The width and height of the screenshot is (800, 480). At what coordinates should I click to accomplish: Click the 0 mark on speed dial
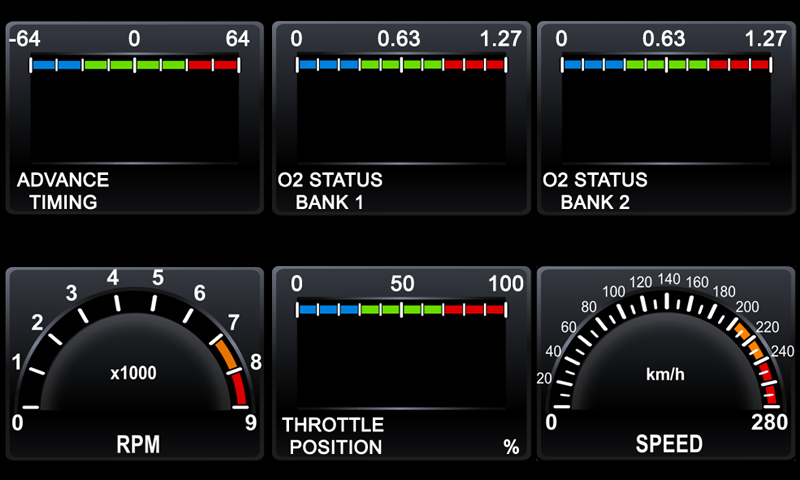[551, 422]
